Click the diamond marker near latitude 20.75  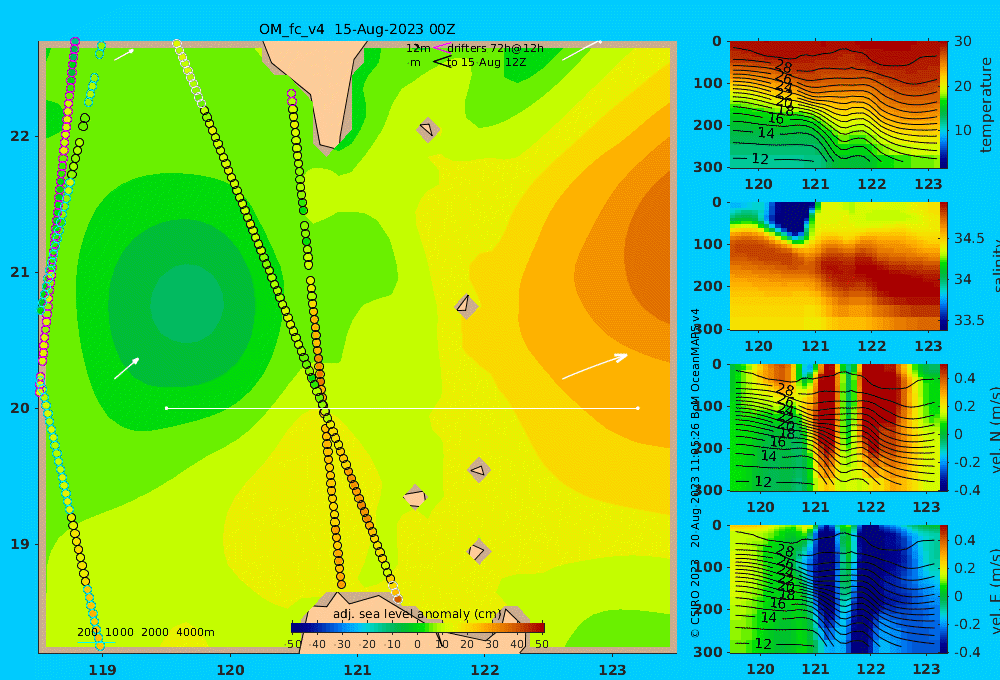tap(466, 306)
